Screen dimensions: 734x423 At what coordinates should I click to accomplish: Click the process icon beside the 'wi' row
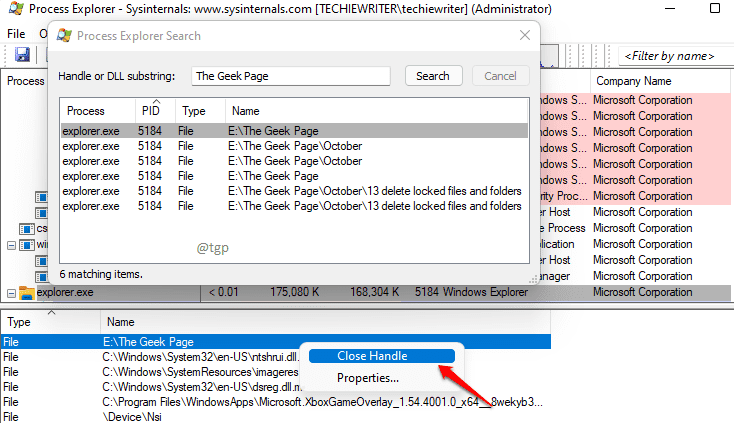point(27,245)
